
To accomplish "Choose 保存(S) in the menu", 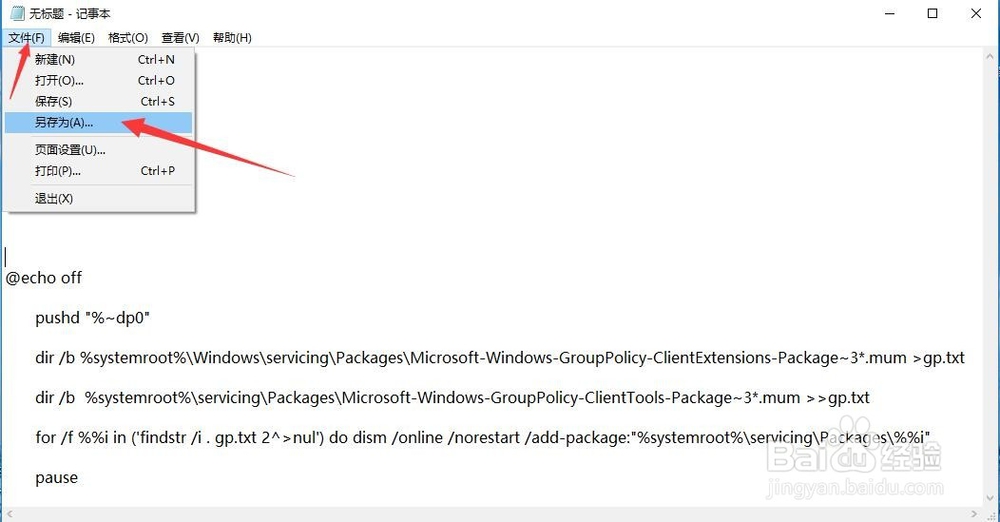I will point(98,101).
